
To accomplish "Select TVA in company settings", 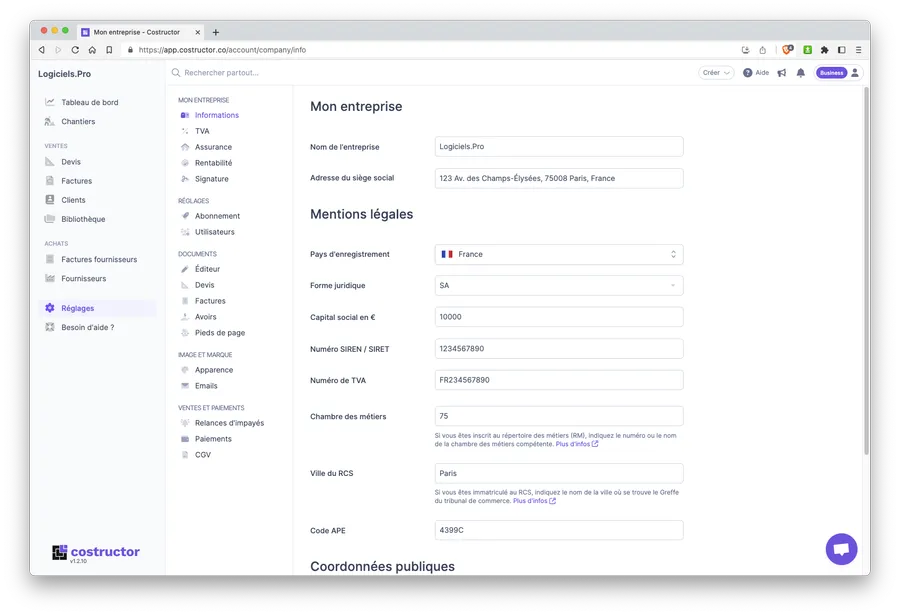I will click(x=202, y=131).
